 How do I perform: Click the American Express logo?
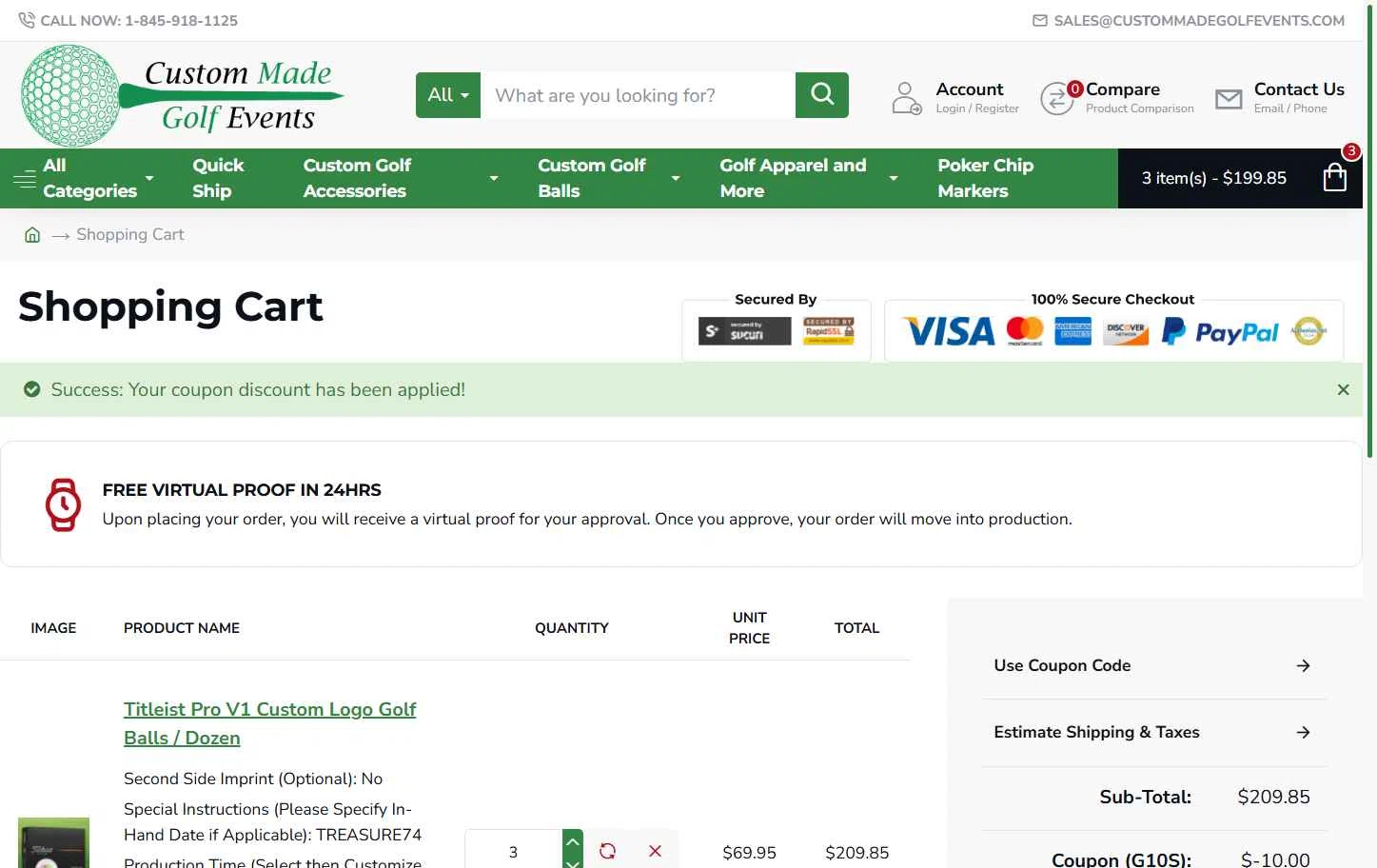[1073, 331]
